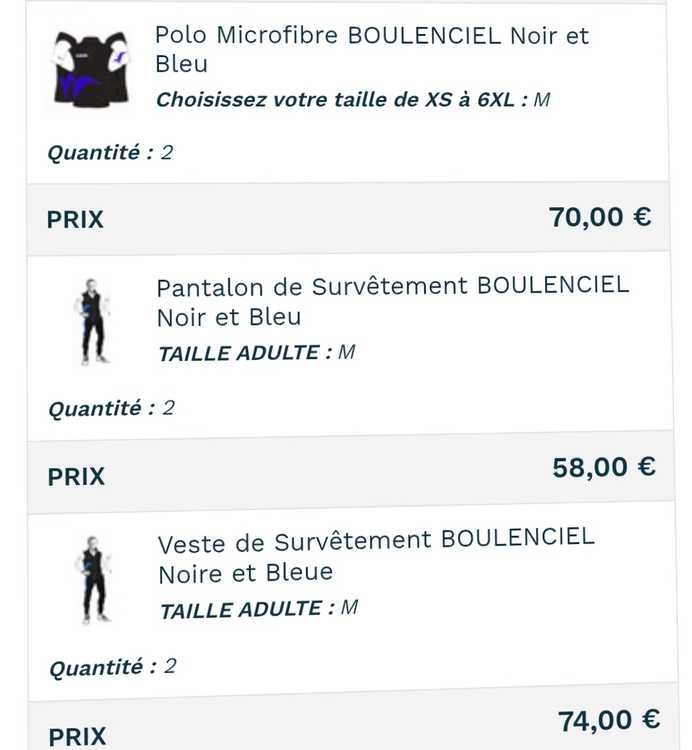The image size is (692, 750).
Task: Click the Polo Microfibre Quantité line
Action: coord(110,153)
